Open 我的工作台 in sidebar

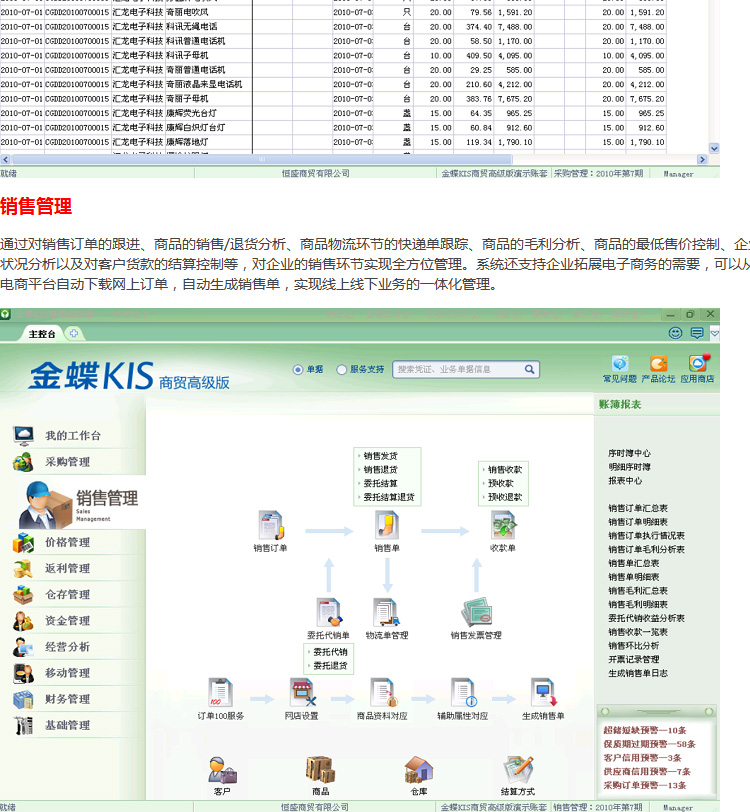coord(73,436)
